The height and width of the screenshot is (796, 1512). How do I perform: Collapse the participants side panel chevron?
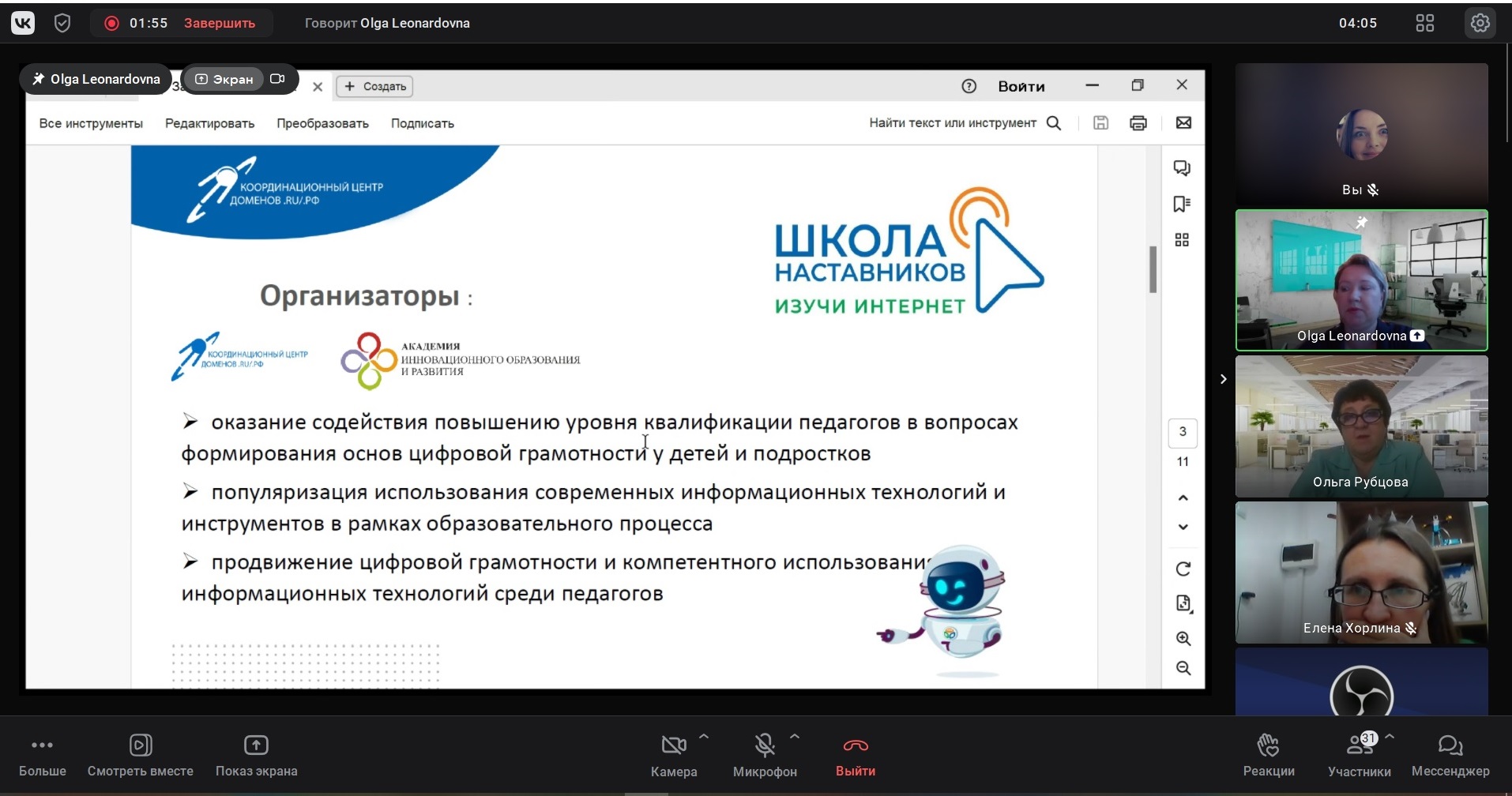[1223, 379]
